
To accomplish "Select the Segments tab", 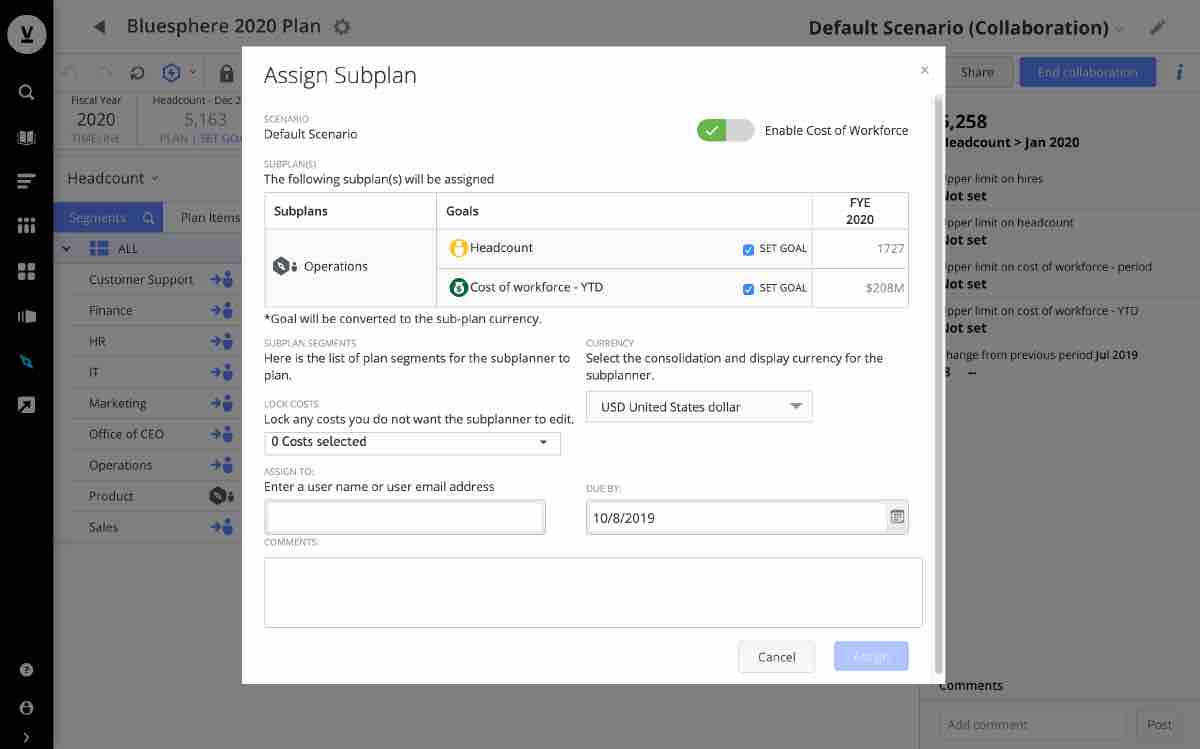I will (x=99, y=217).
